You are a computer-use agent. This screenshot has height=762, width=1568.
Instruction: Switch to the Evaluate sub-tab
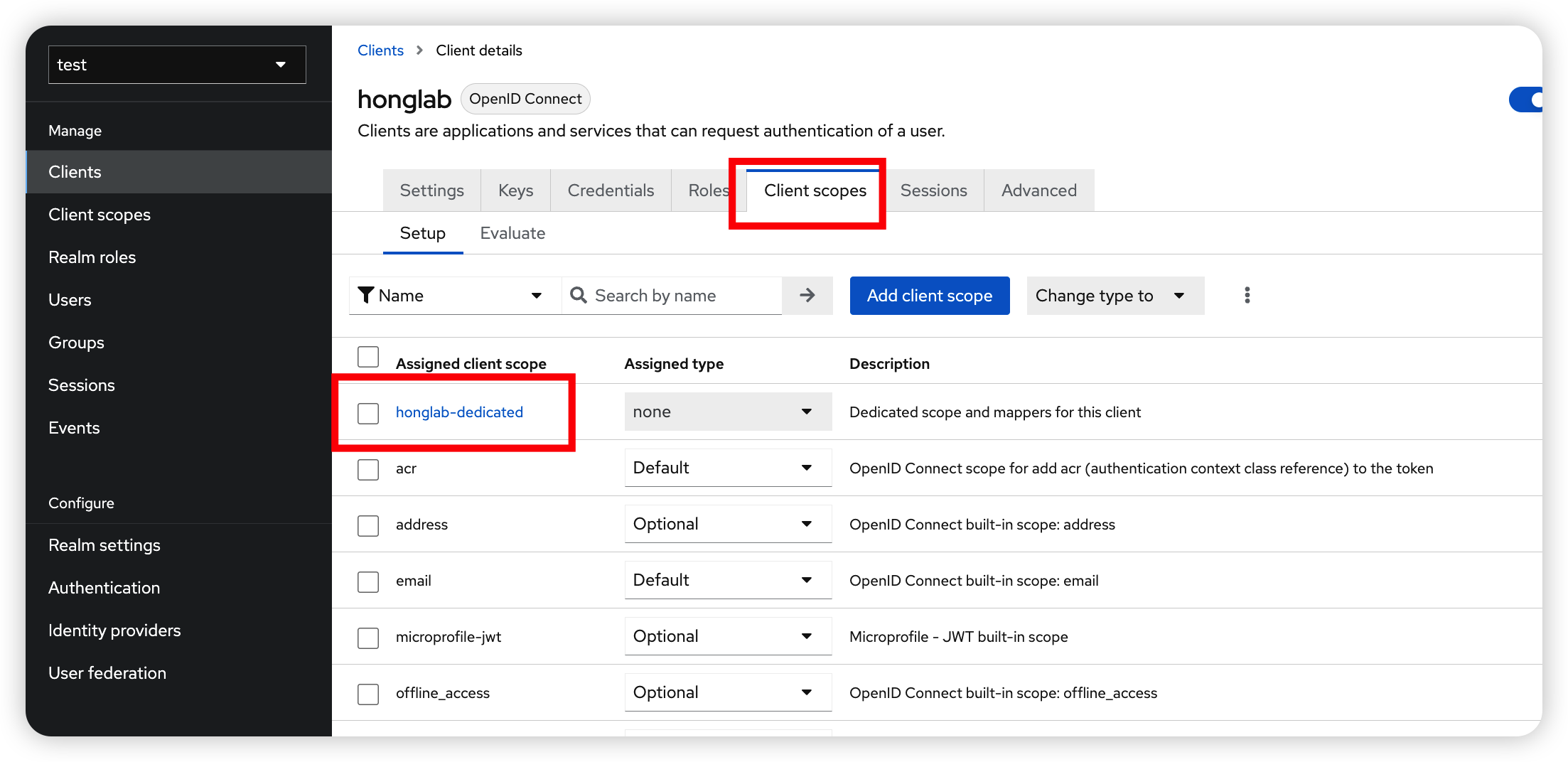point(512,233)
